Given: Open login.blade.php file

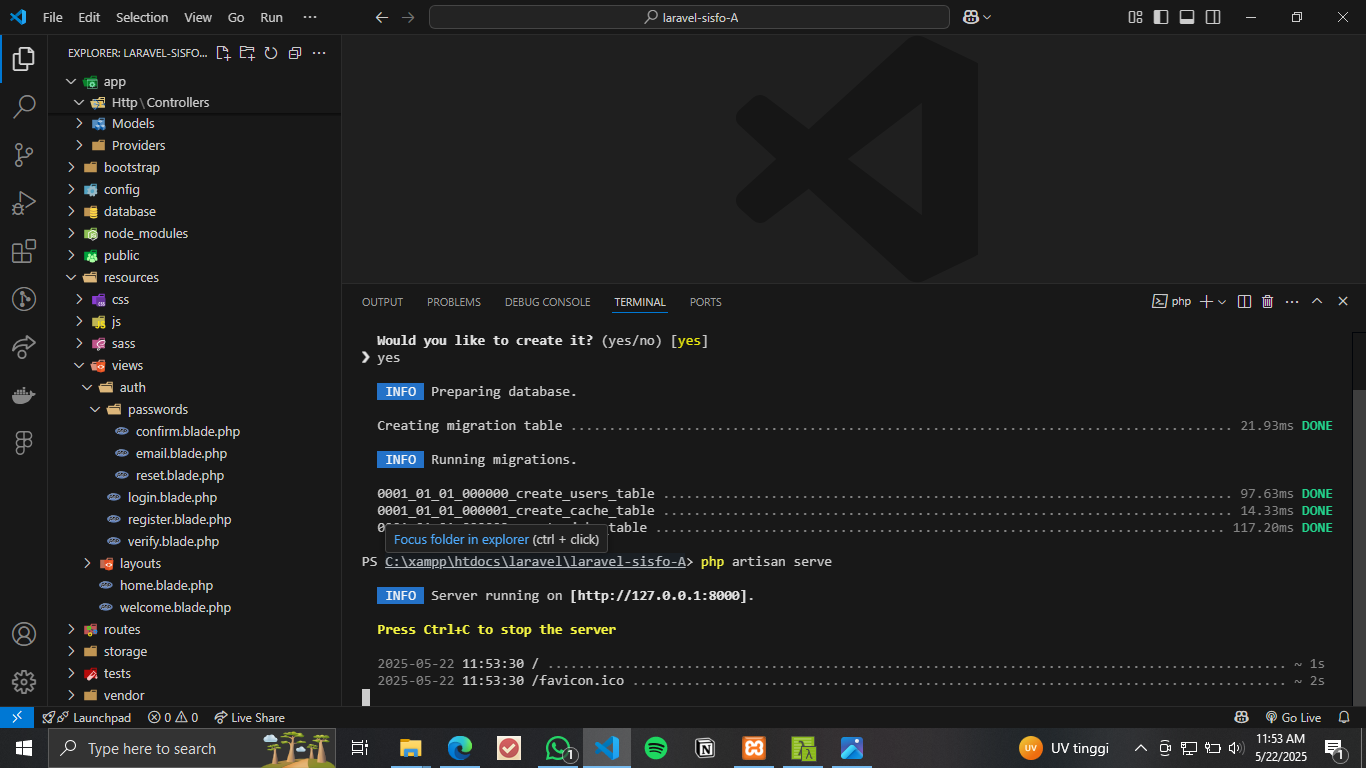Looking at the screenshot, I should (x=172, y=497).
